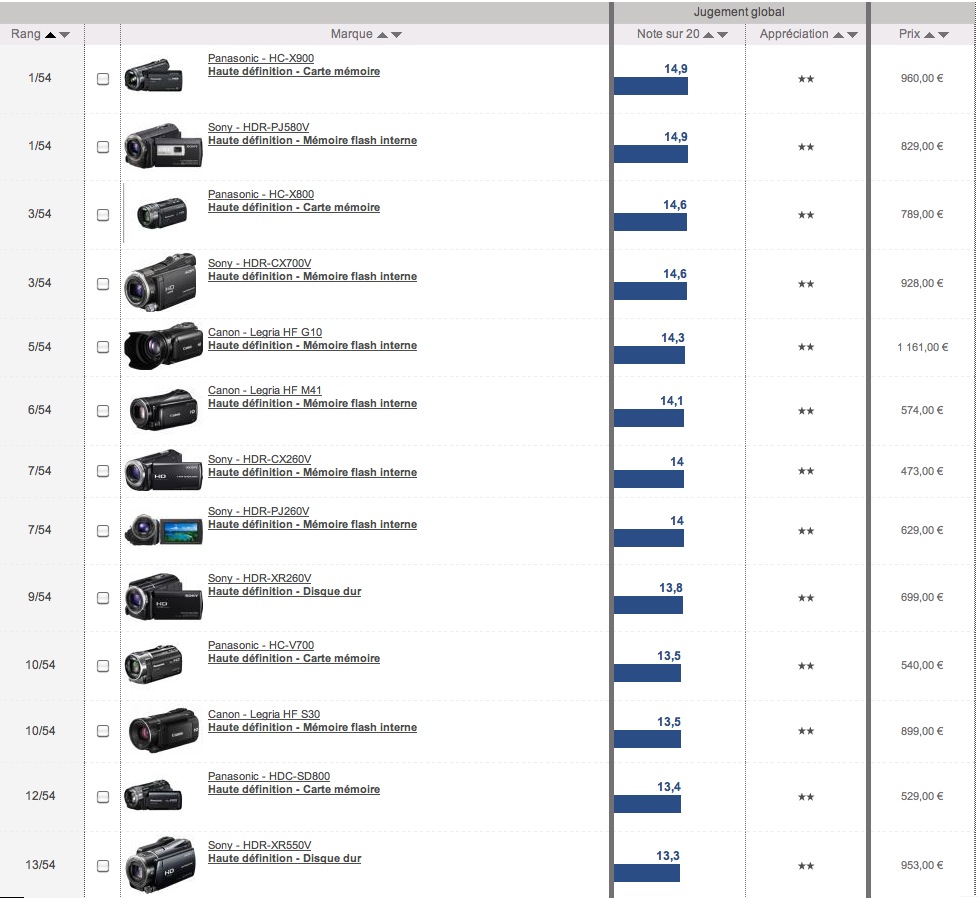Open the Sony - HDR-CX700V link
The height and width of the screenshot is (898, 978).
click(x=259, y=263)
